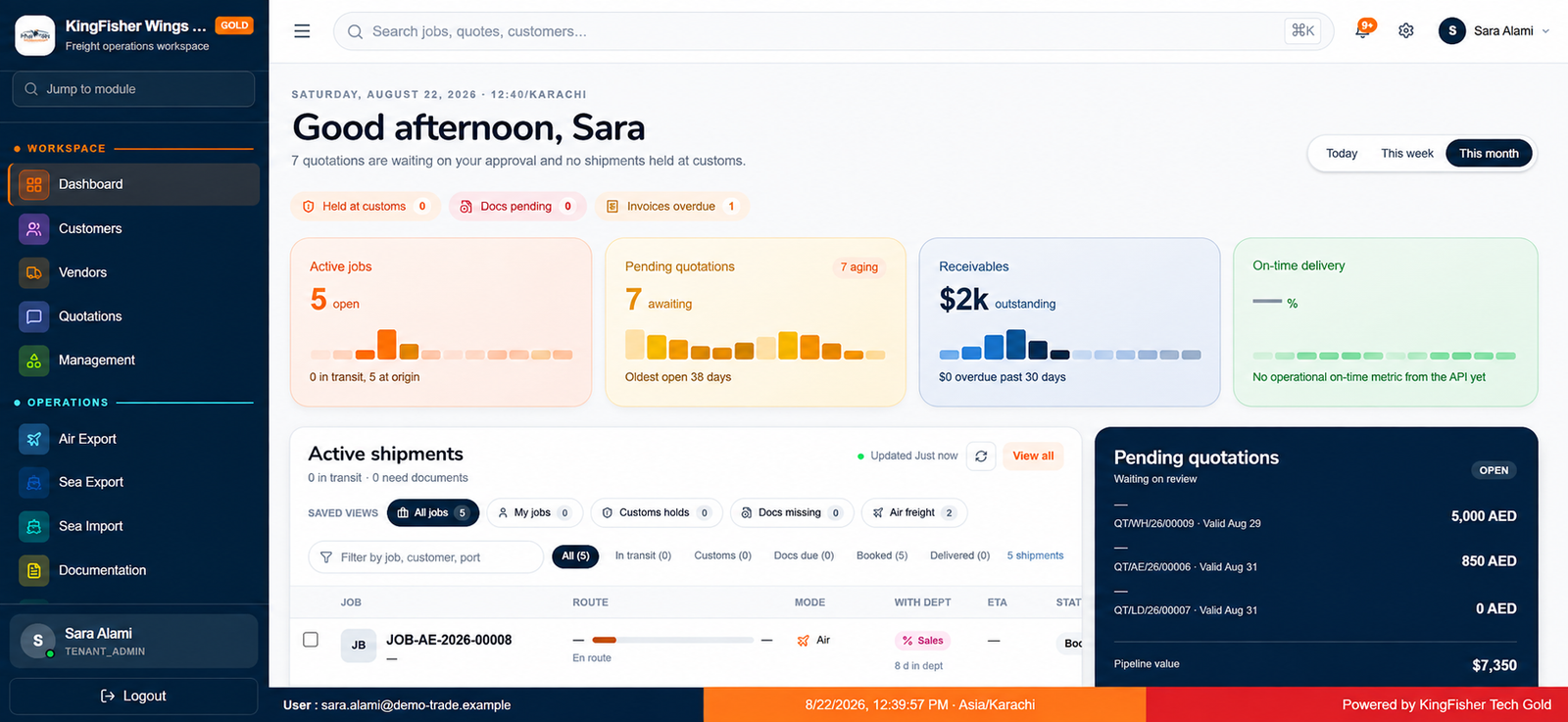The height and width of the screenshot is (722, 1568).
Task: Open the Vendors module
Action: click(x=134, y=272)
